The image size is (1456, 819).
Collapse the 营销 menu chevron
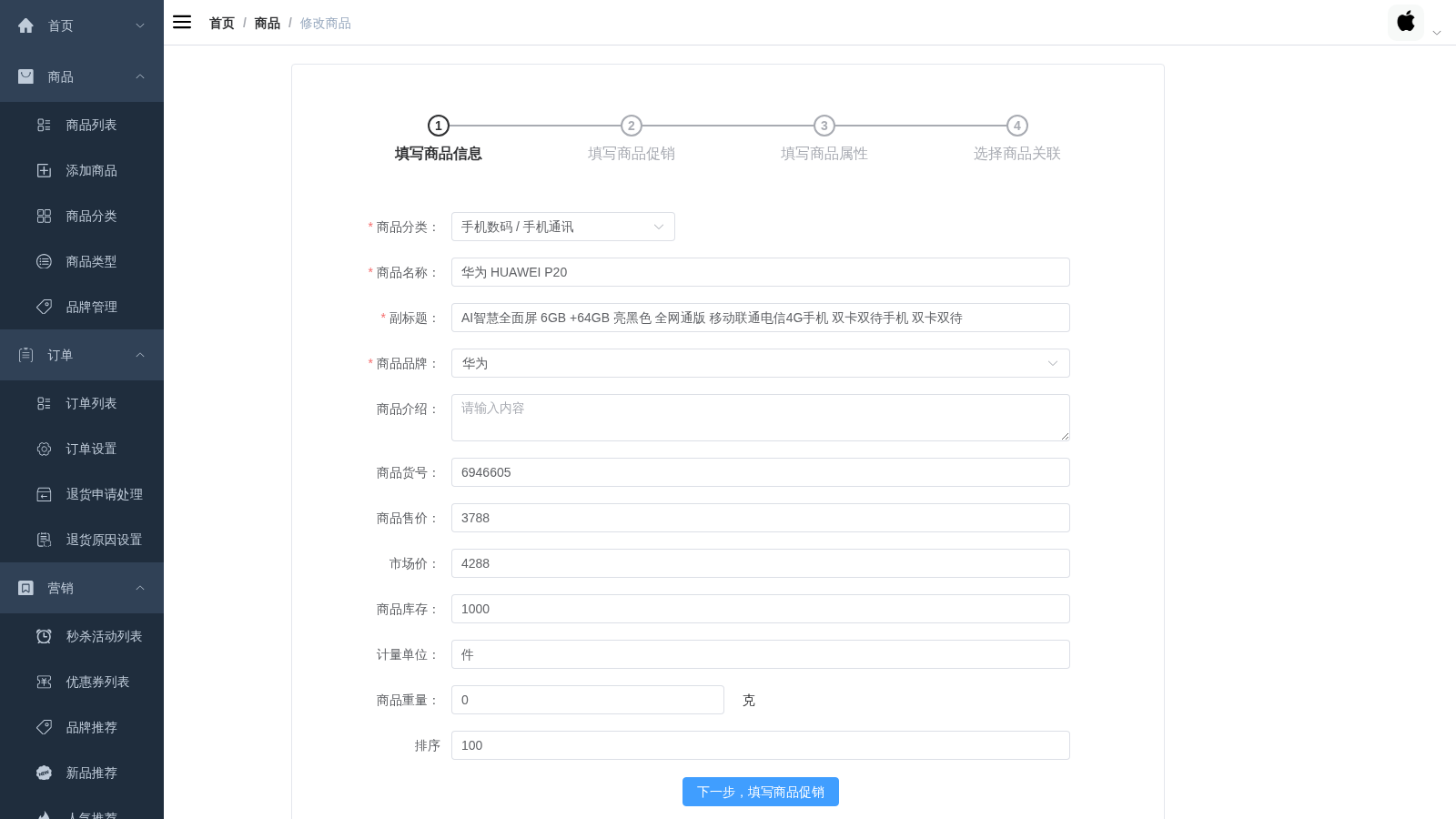140,588
